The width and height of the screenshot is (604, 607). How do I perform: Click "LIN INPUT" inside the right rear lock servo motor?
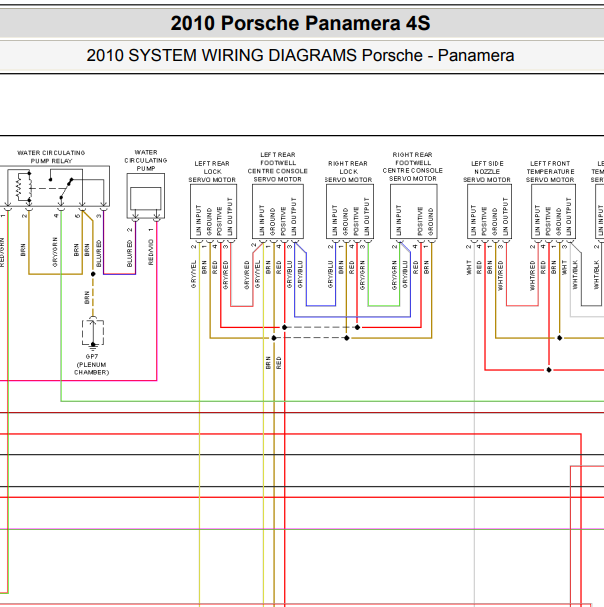click(335, 220)
